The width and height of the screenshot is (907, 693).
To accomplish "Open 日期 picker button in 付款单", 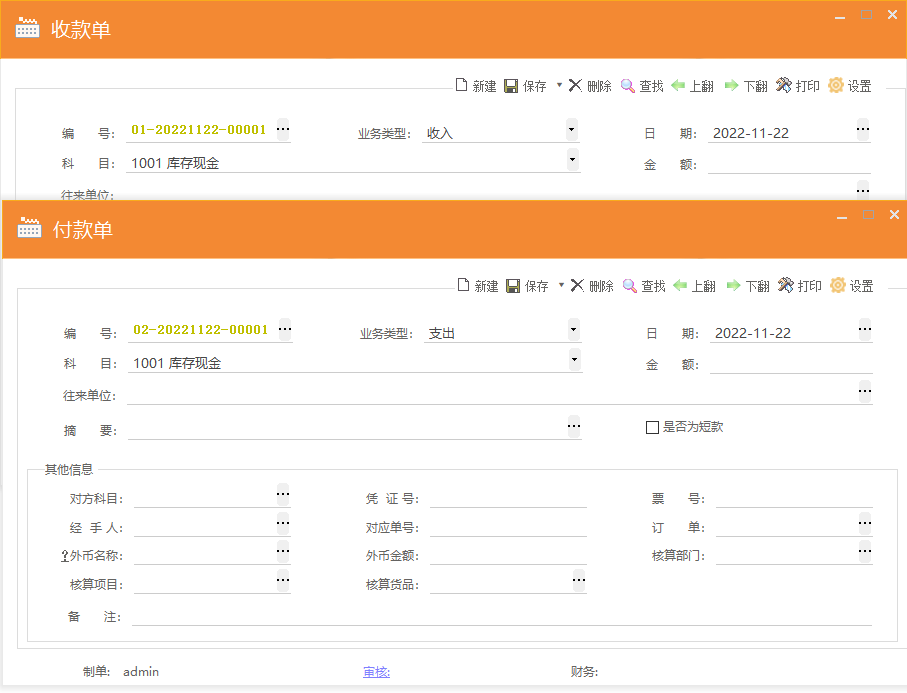I will click(864, 329).
